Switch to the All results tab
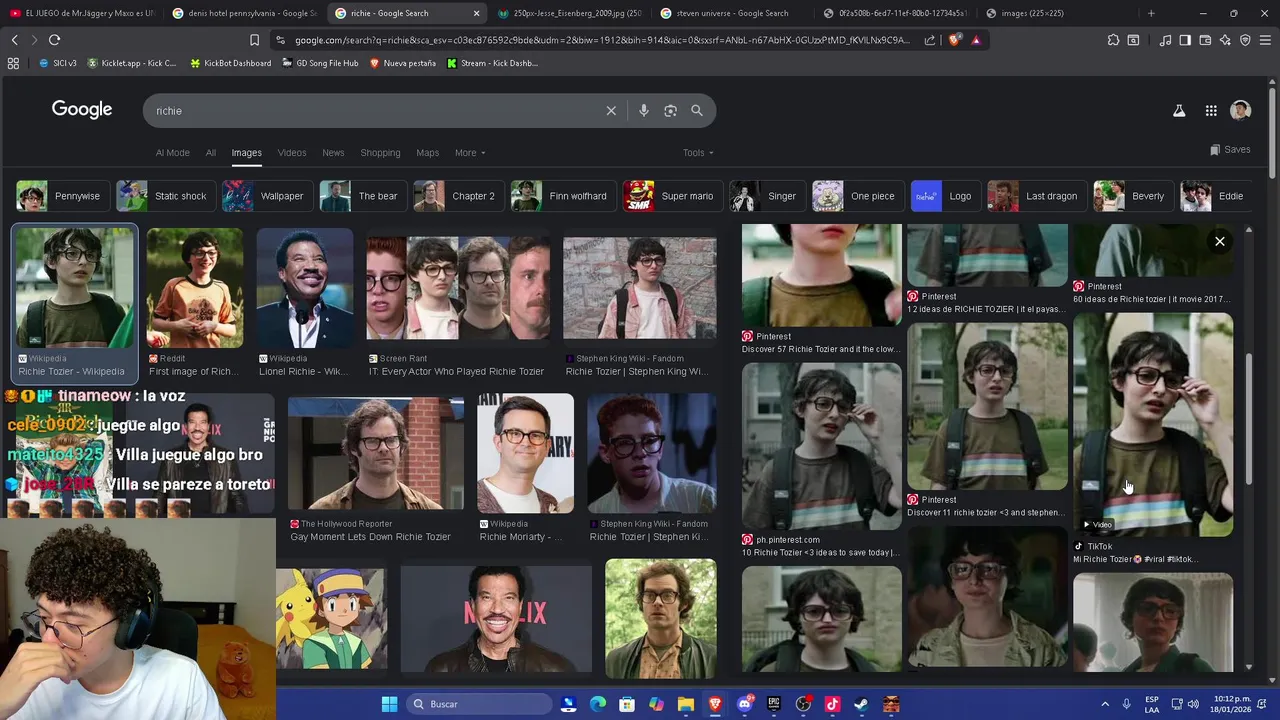1280x720 pixels. (x=211, y=153)
